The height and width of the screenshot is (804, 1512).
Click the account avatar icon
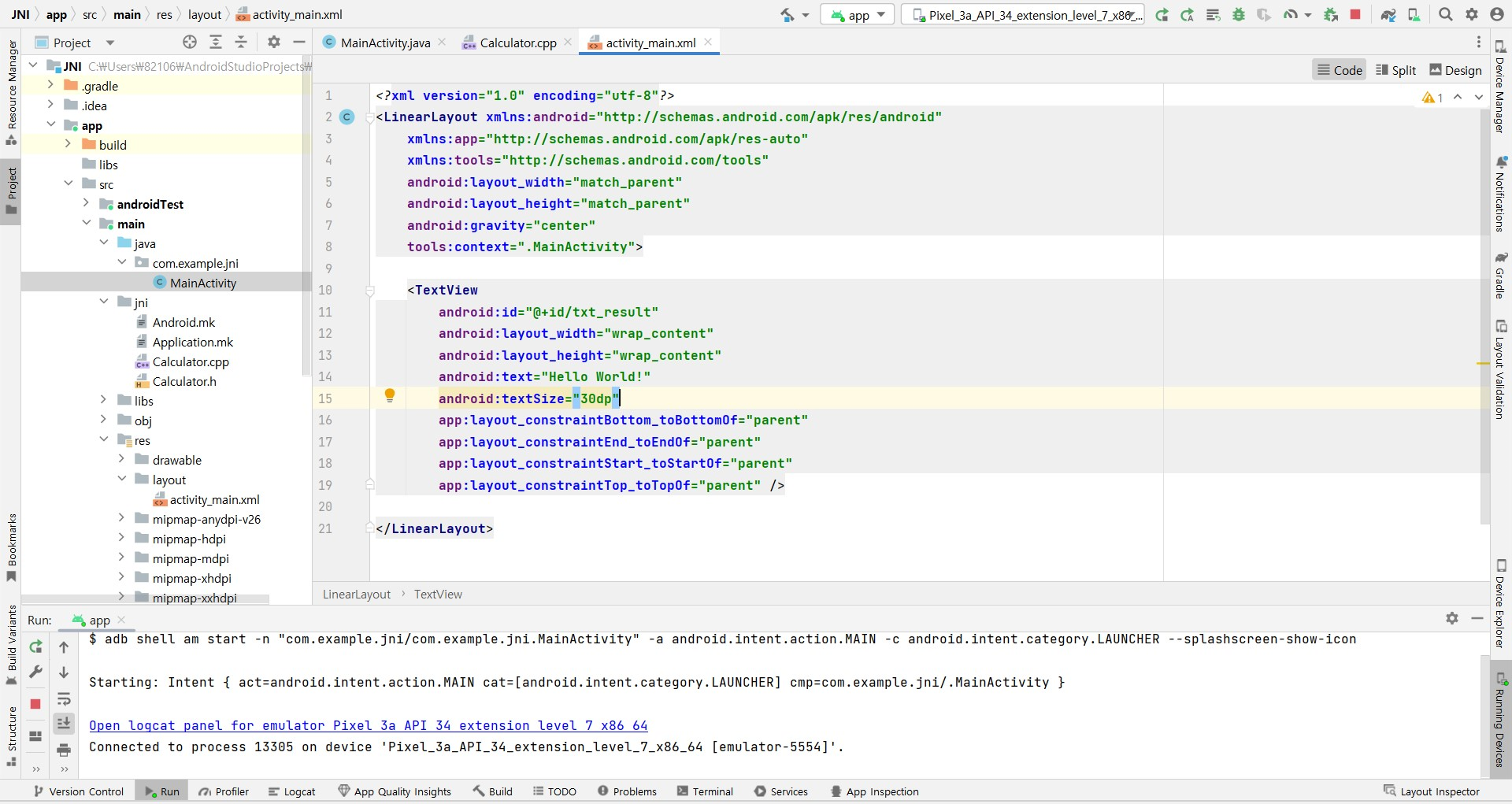coord(1497,15)
